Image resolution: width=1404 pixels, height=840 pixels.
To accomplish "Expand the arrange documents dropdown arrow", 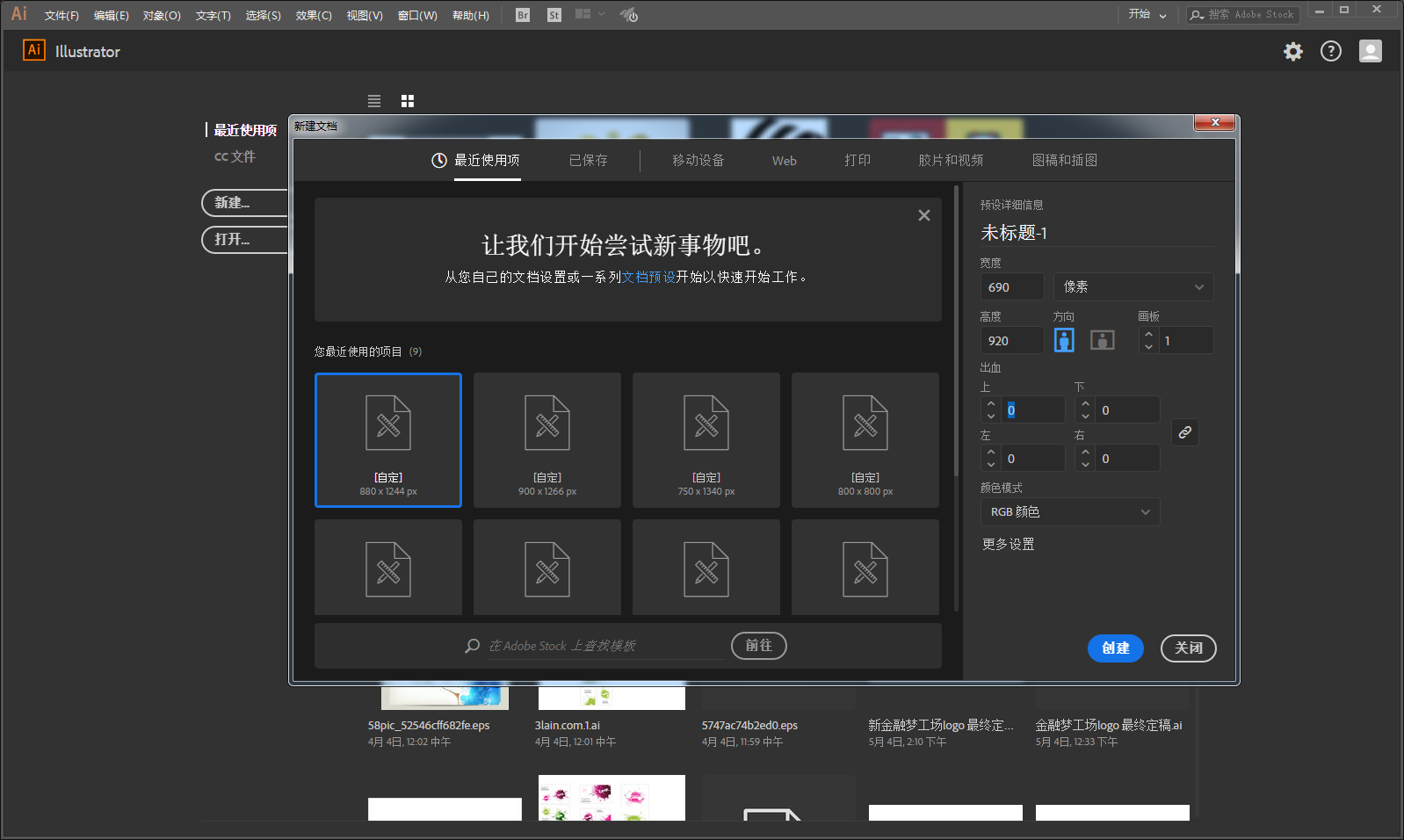I will [x=602, y=14].
